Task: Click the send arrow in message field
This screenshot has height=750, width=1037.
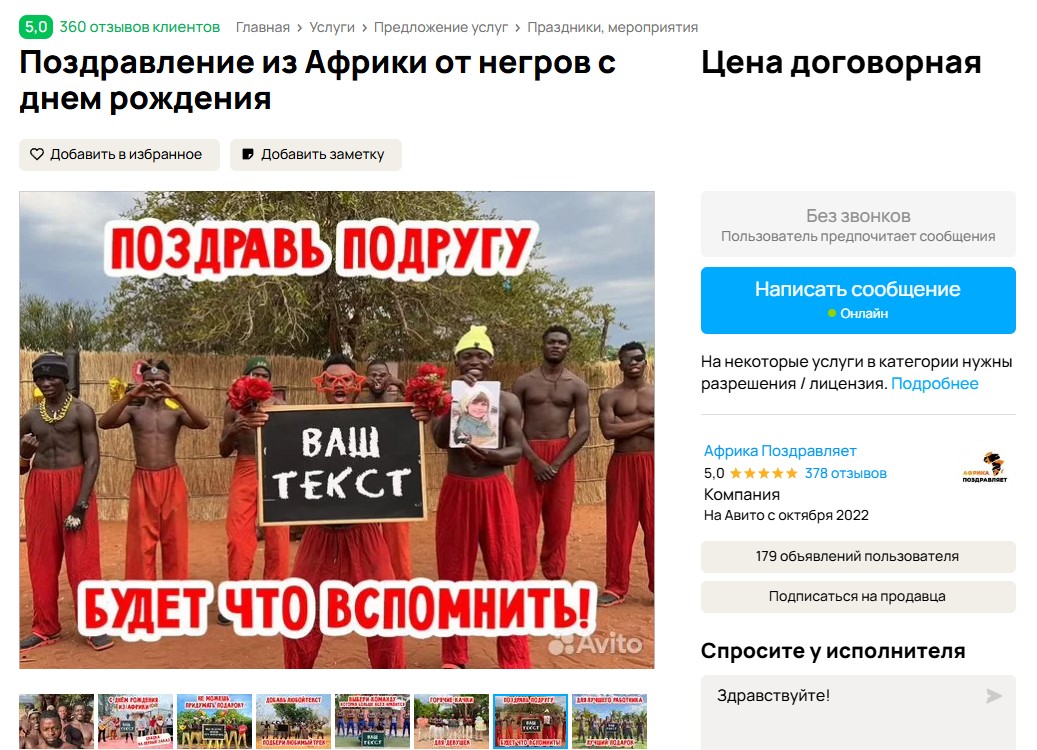Action: click(x=993, y=696)
